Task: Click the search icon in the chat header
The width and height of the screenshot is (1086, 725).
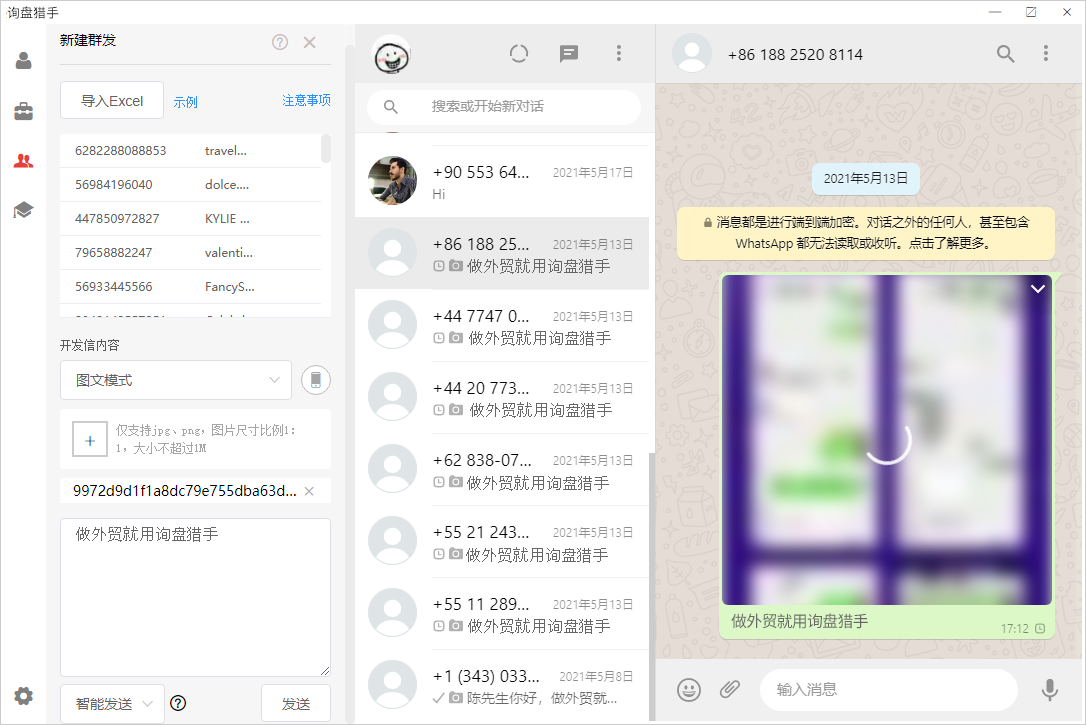Action: tap(1005, 55)
